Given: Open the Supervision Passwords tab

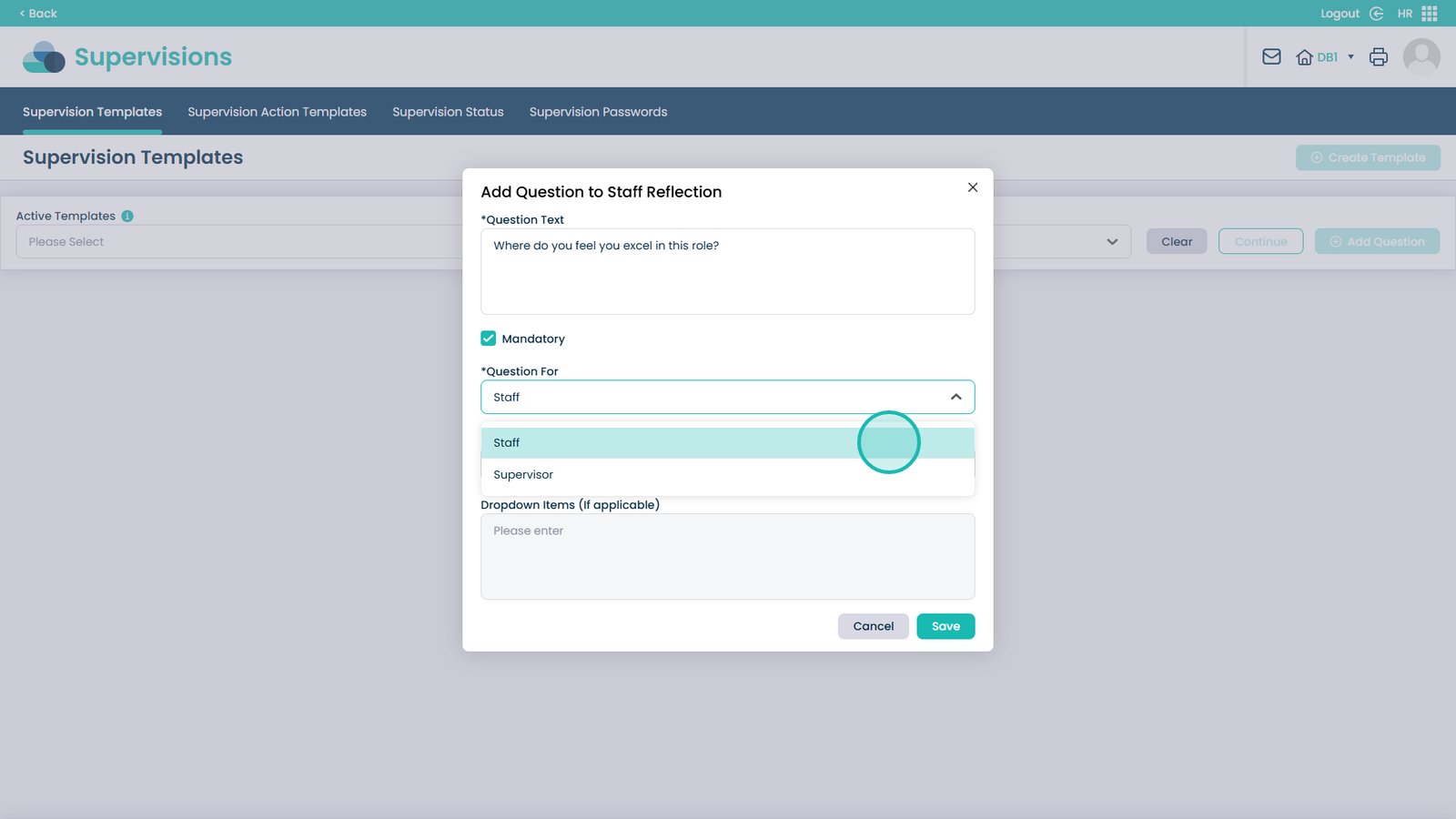Looking at the screenshot, I should 598,112.
